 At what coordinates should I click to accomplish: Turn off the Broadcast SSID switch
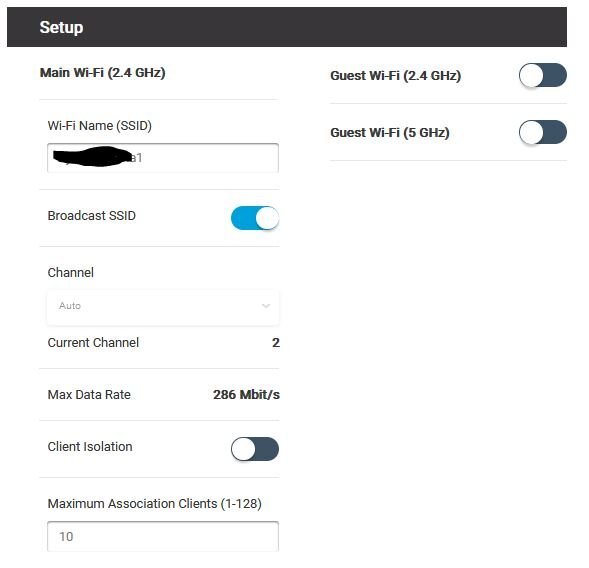click(255, 218)
